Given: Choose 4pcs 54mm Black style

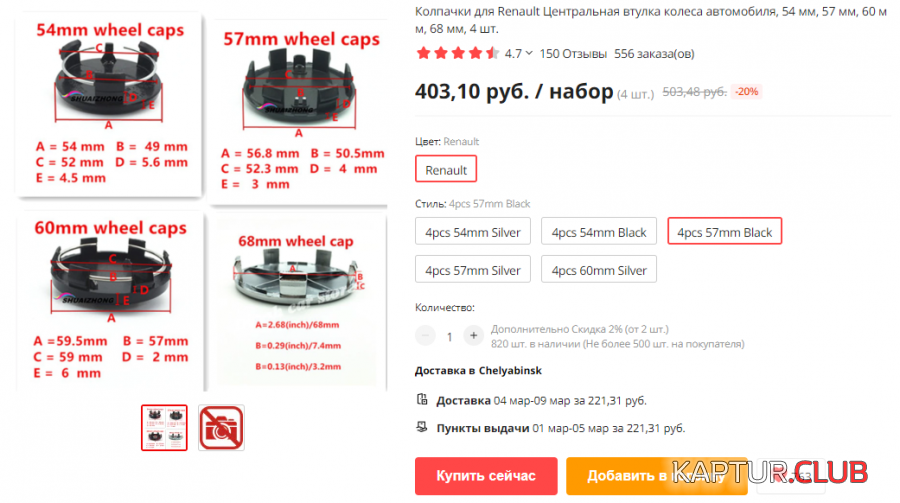Looking at the screenshot, I should [x=599, y=231].
